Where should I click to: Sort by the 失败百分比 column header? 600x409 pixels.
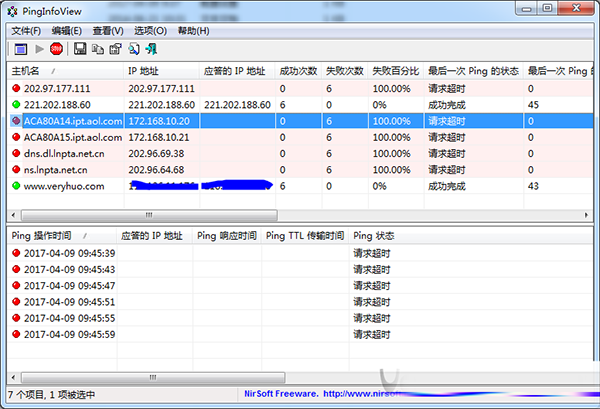(395, 72)
